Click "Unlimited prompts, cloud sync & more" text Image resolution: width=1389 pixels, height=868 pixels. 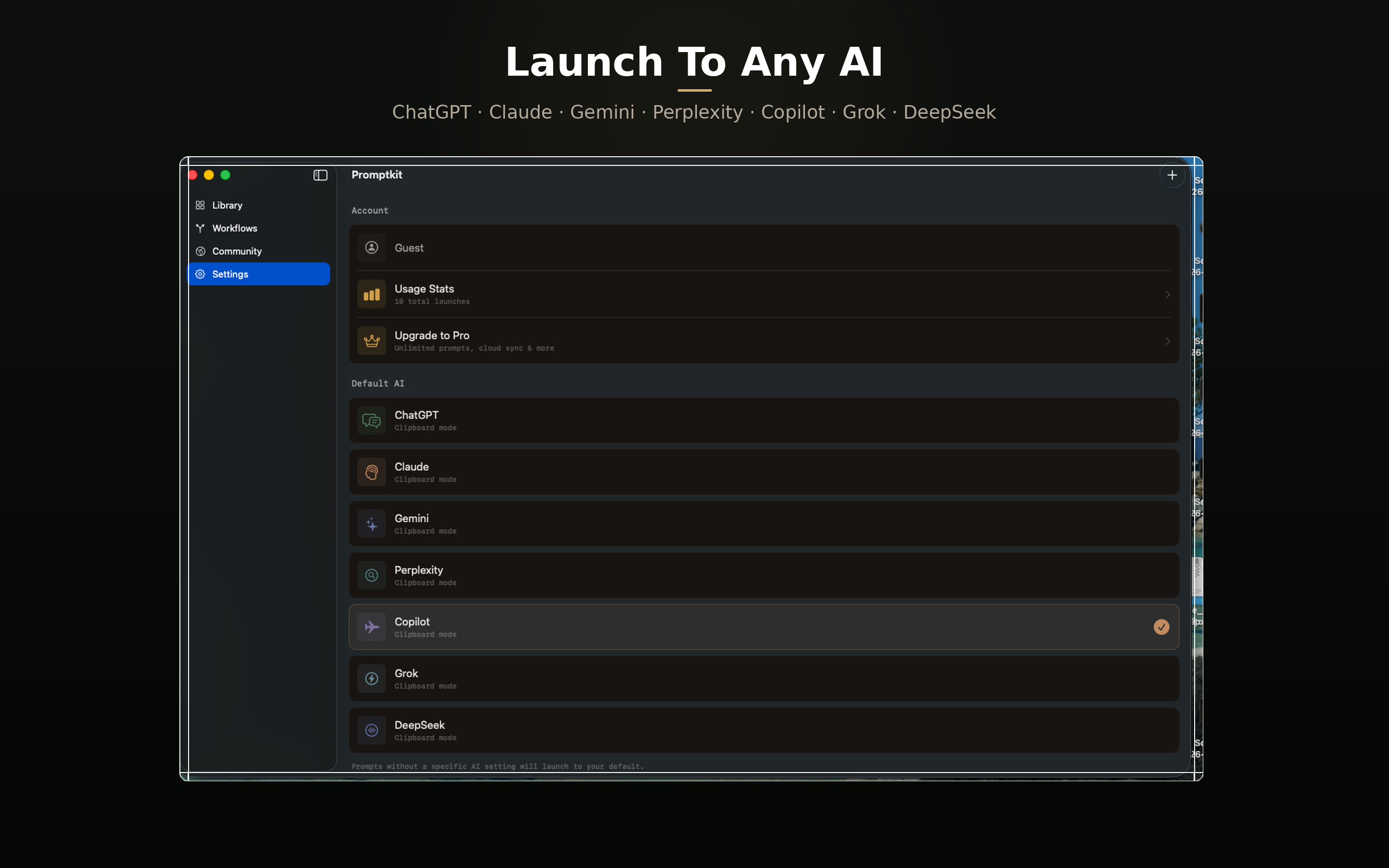(474, 348)
